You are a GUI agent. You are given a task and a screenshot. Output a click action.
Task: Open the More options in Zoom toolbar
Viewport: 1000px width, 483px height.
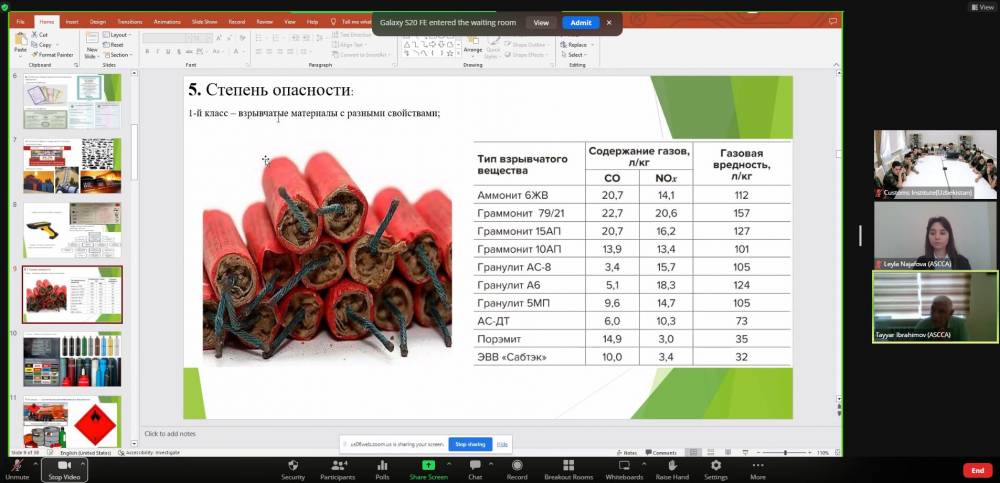pyautogui.click(x=758, y=470)
